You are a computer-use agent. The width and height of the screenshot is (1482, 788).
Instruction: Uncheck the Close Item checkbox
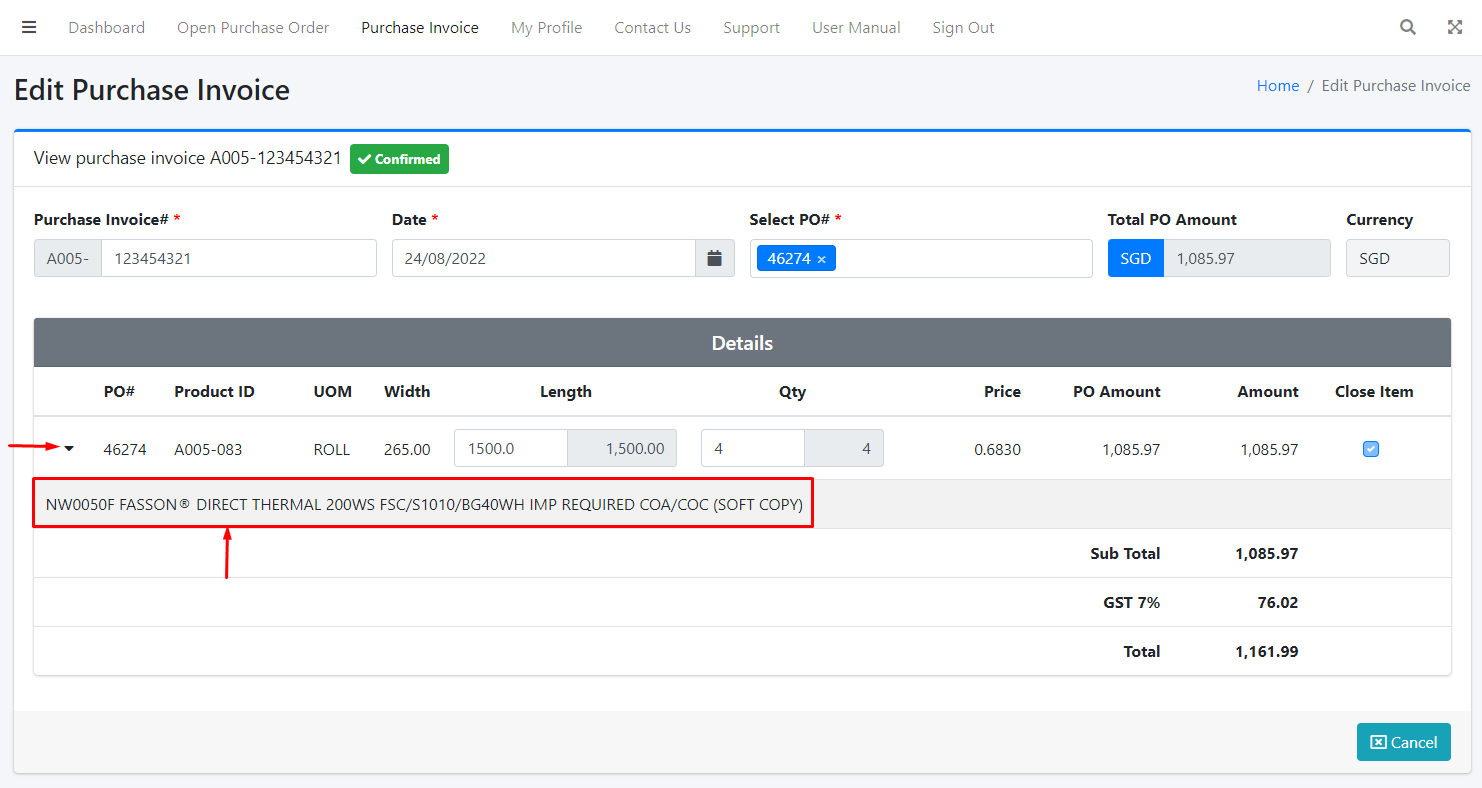[x=1371, y=449]
